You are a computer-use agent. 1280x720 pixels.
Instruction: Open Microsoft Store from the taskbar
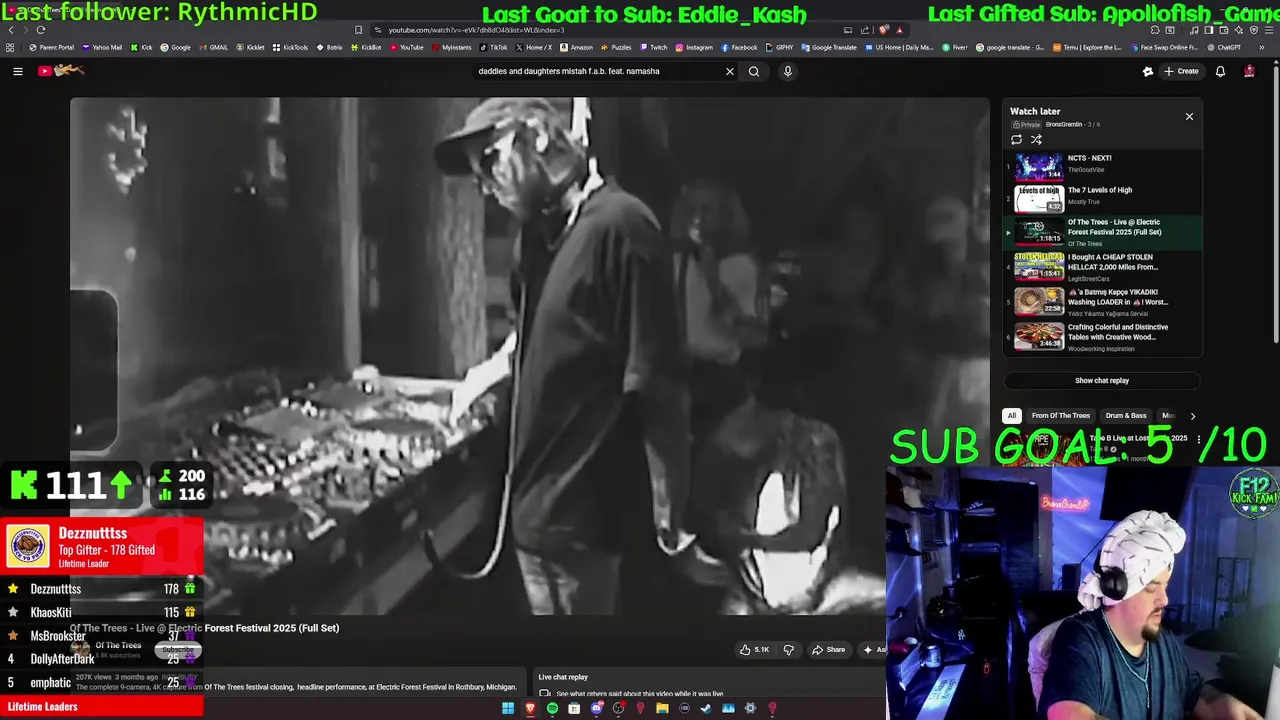point(574,709)
